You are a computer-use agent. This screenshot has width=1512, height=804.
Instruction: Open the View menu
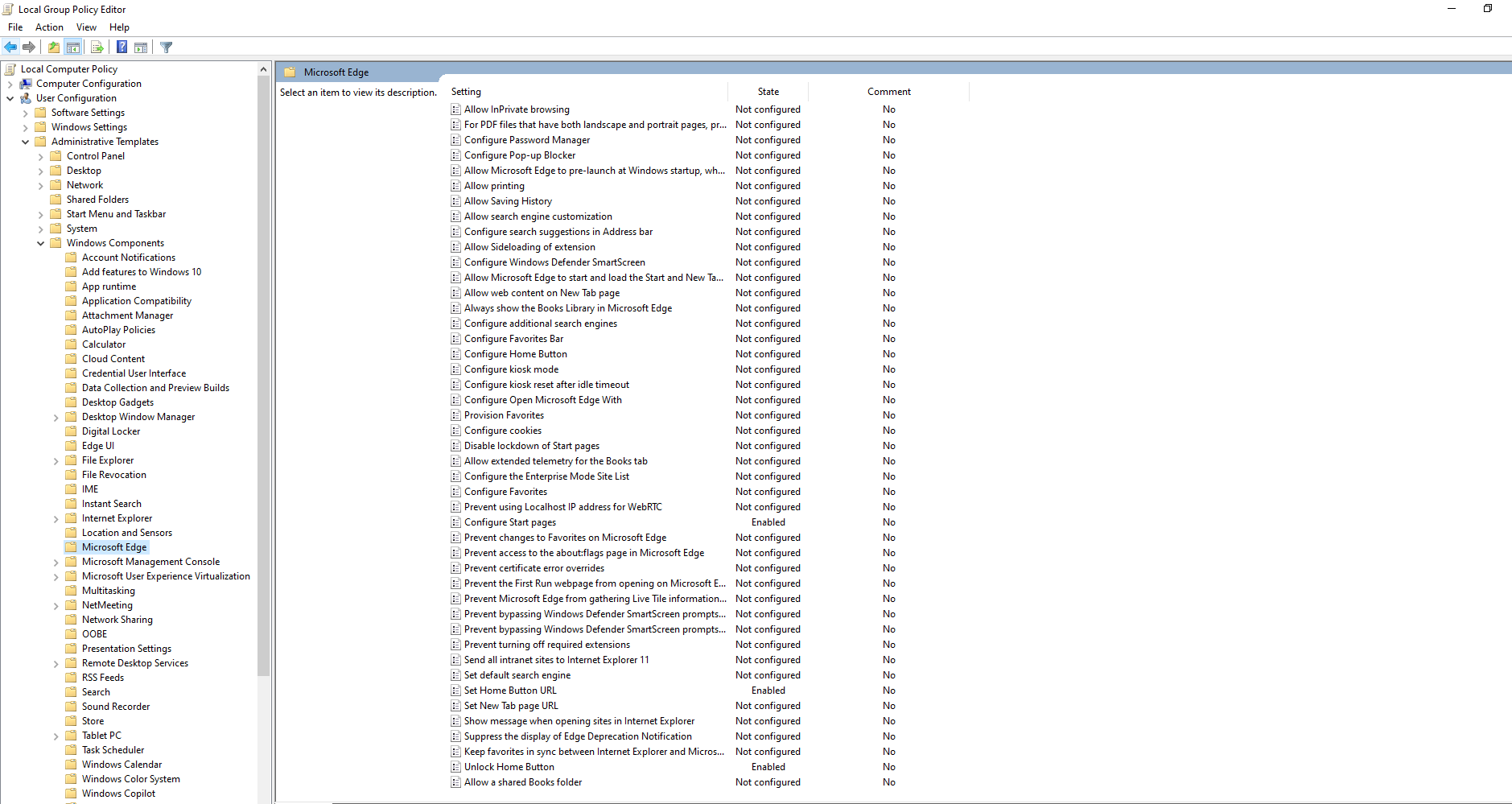pos(86,27)
